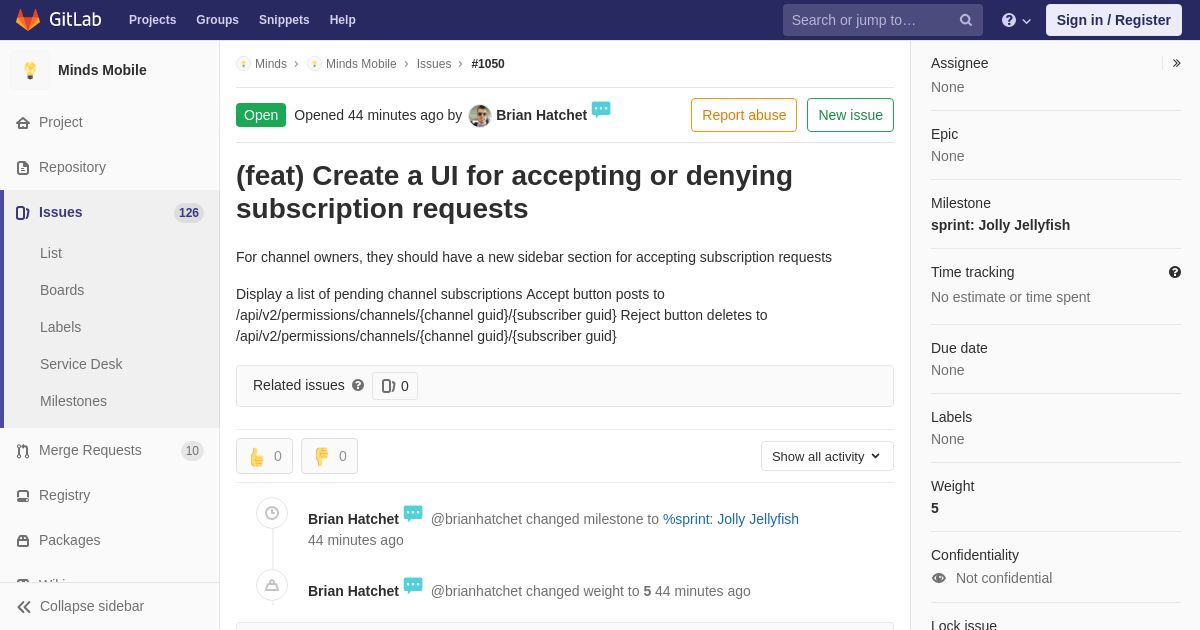Screen dimensions: 1200x630
Task: Click Brian Hatchet author name in header
Action: (541, 115)
